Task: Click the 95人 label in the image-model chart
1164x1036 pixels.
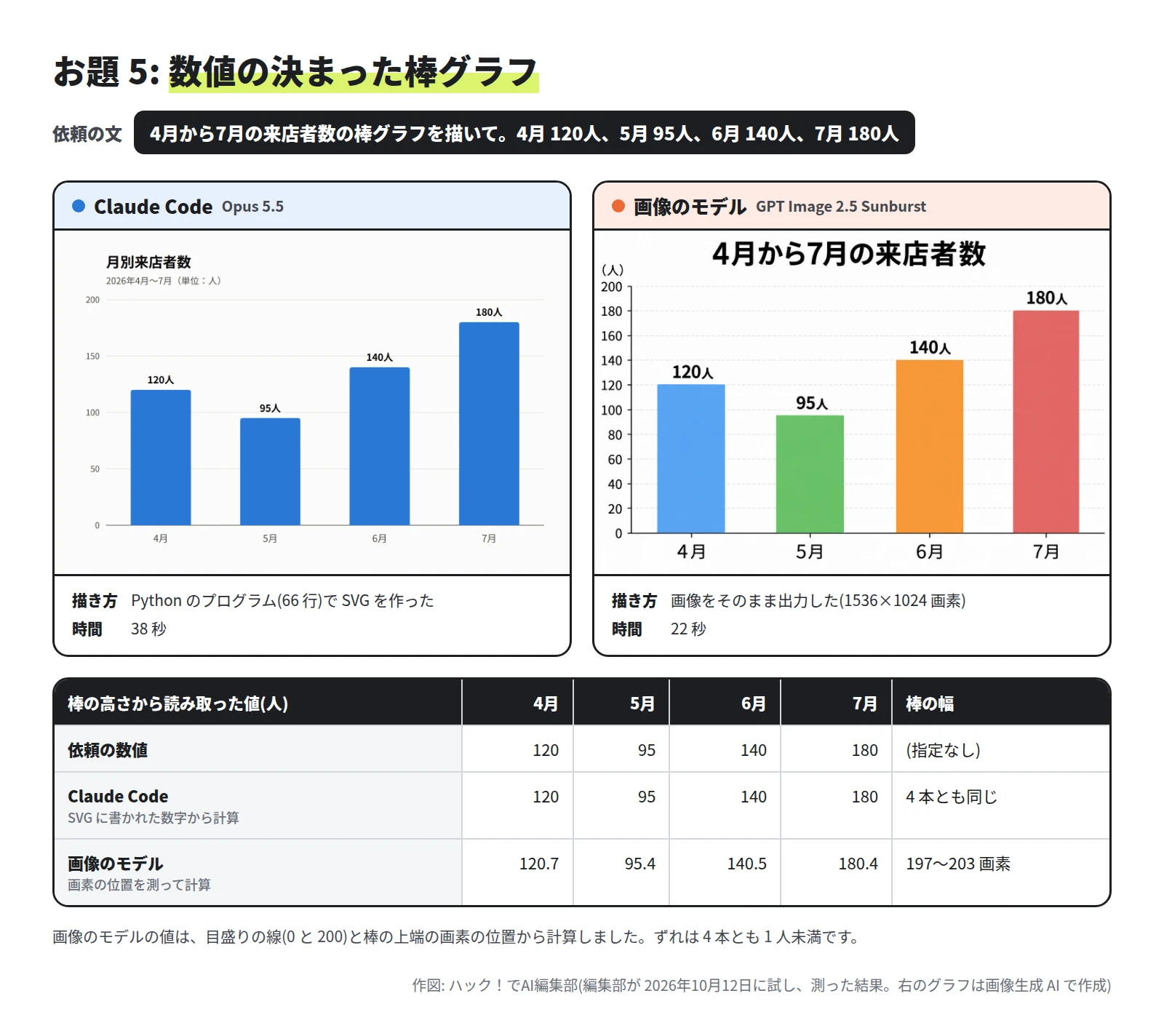Action: [812, 403]
